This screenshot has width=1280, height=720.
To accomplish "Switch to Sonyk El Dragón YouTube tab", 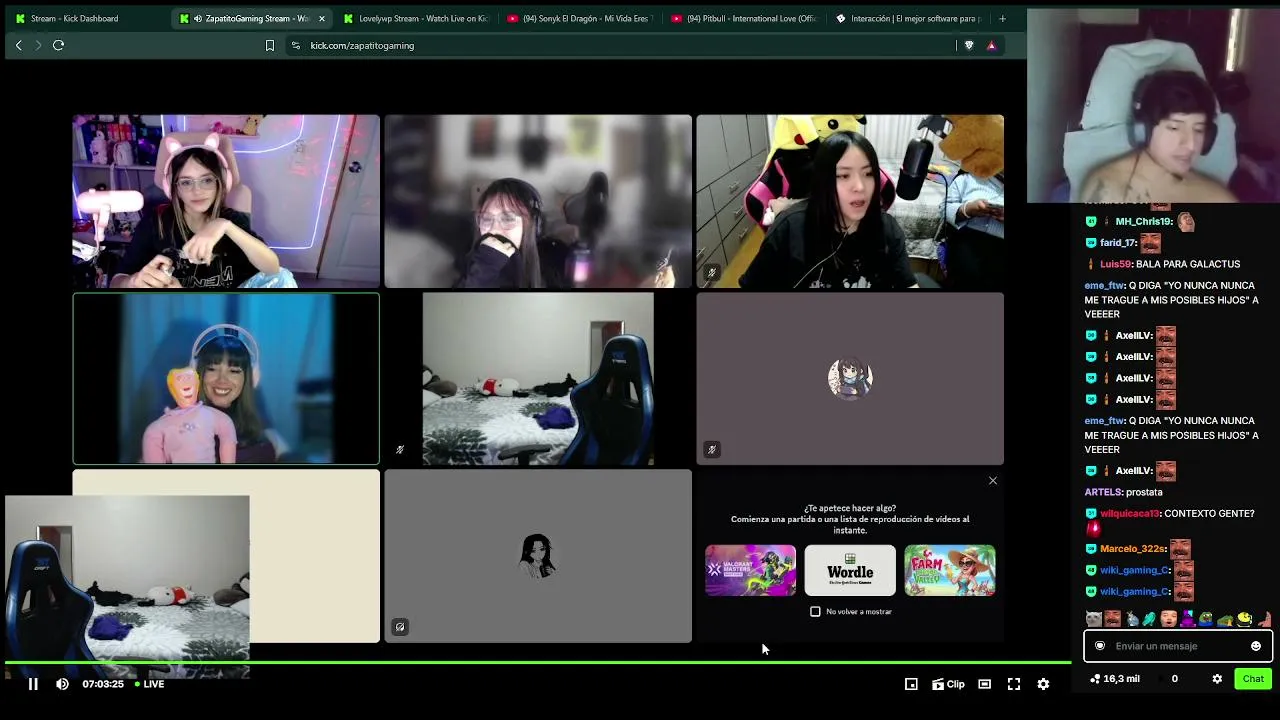I will pyautogui.click(x=580, y=18).
